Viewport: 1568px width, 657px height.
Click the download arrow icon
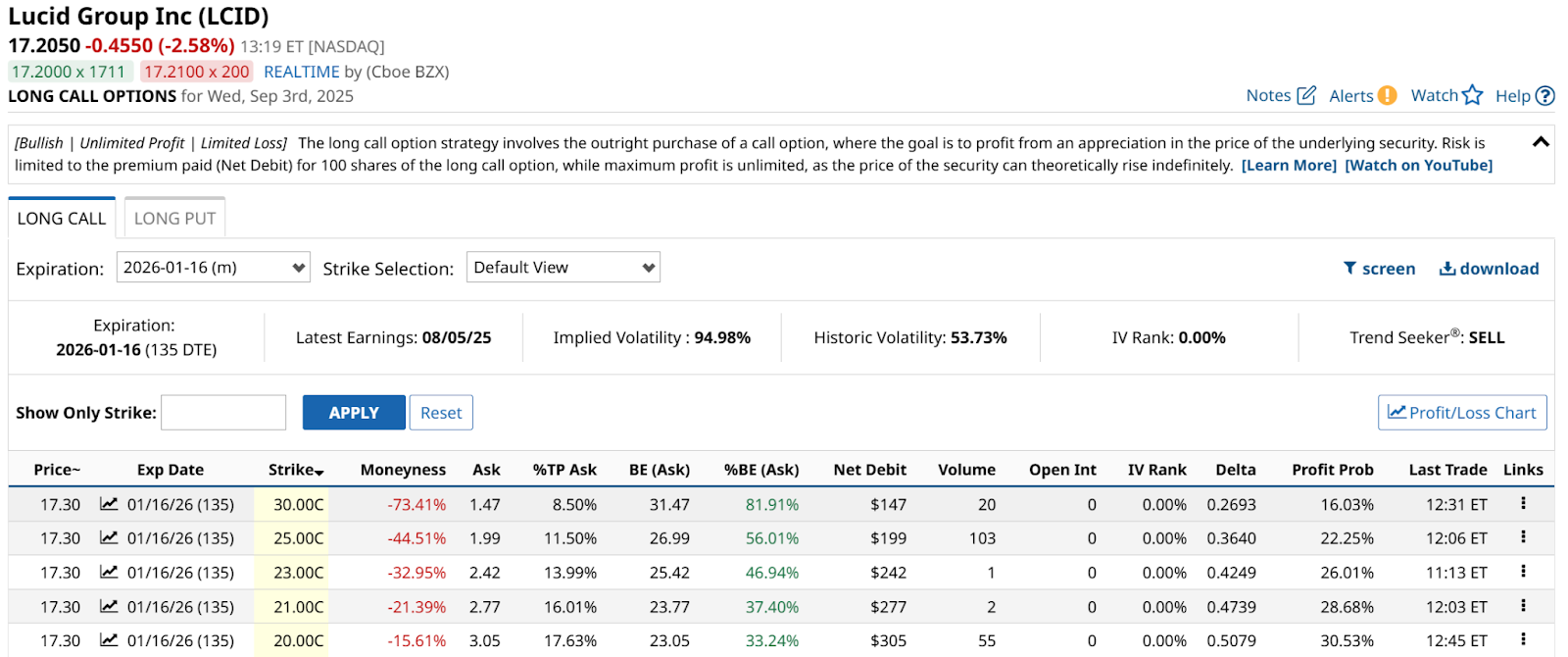coord(1446,268)
